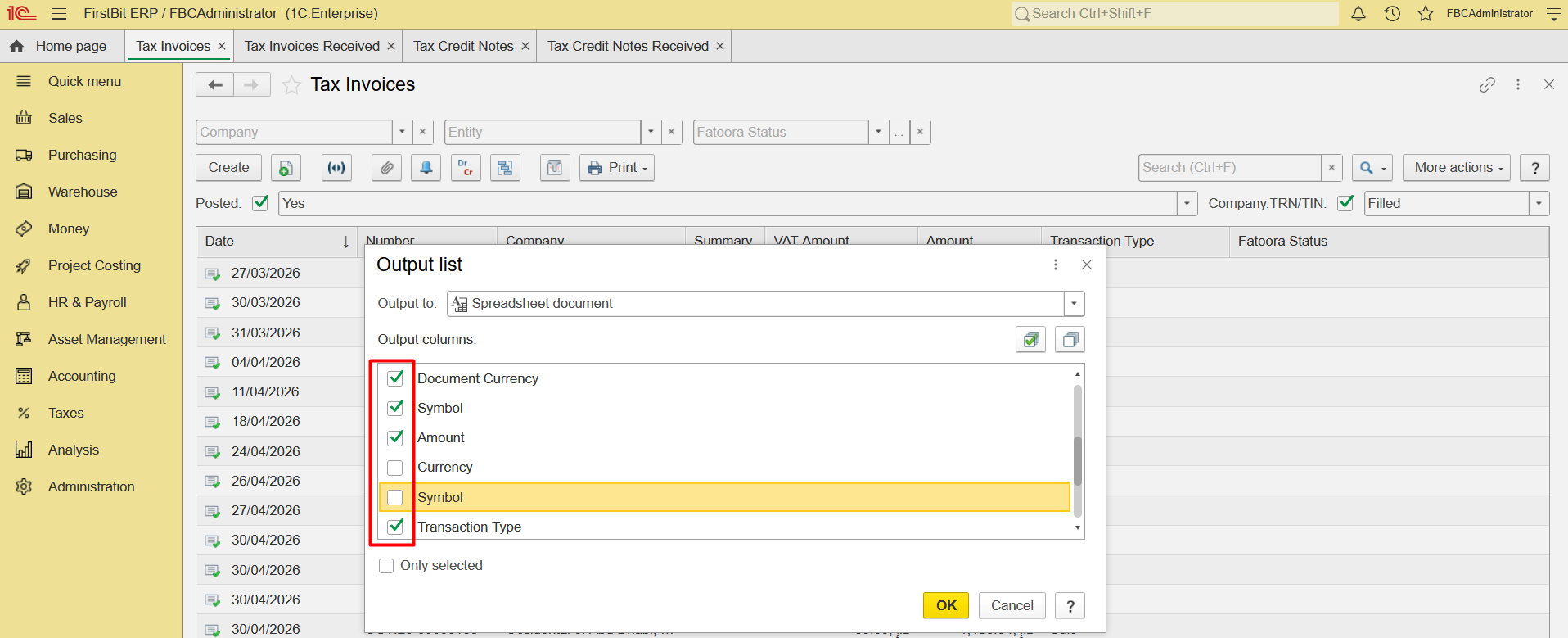The height and width of the screenshot is (638, 1568).
Task: Check the highlighted Symbol output column
Action: [395, 497]
